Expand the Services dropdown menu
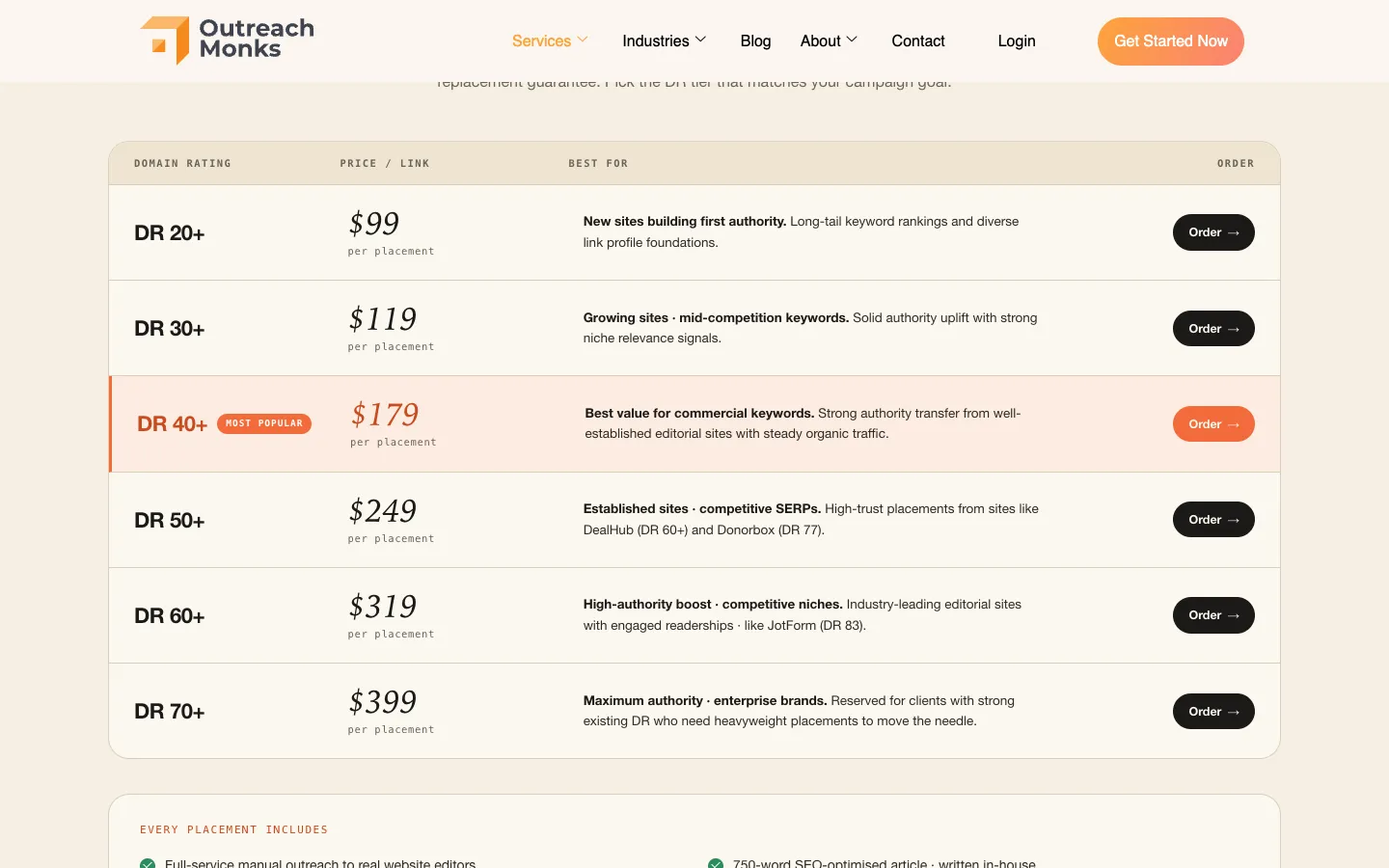The width and height of the screenshot is (1389, 868). pos(550,41)
